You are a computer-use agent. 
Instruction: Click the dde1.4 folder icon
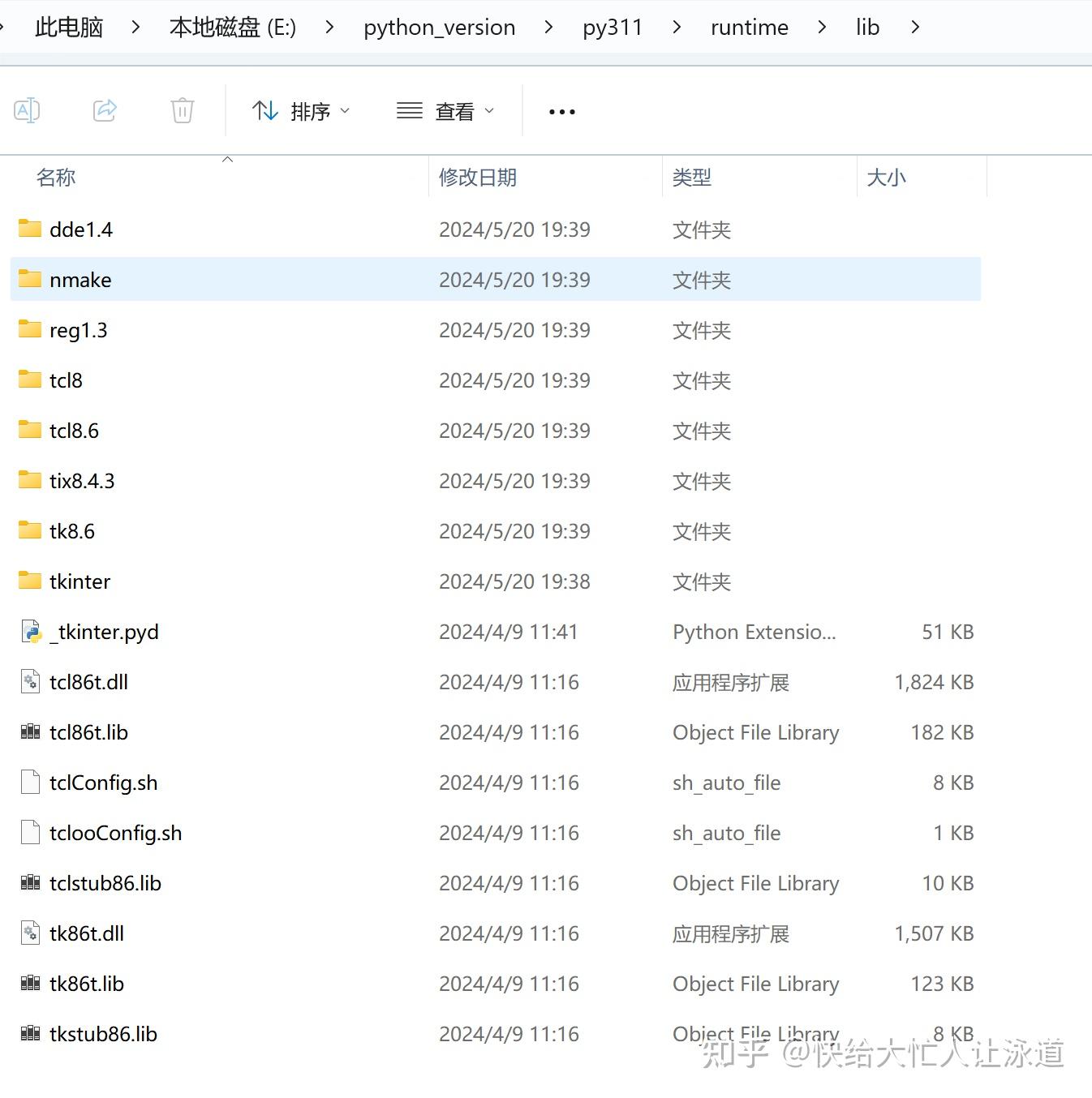[x=30, y=229]
